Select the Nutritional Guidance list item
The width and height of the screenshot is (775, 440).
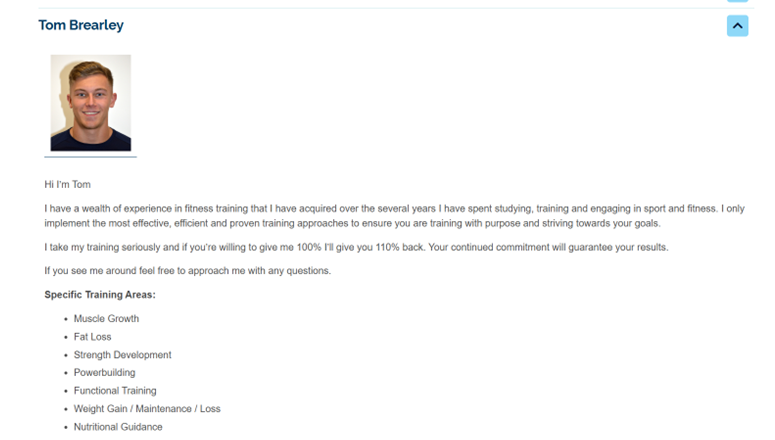[x=120, y=427]
